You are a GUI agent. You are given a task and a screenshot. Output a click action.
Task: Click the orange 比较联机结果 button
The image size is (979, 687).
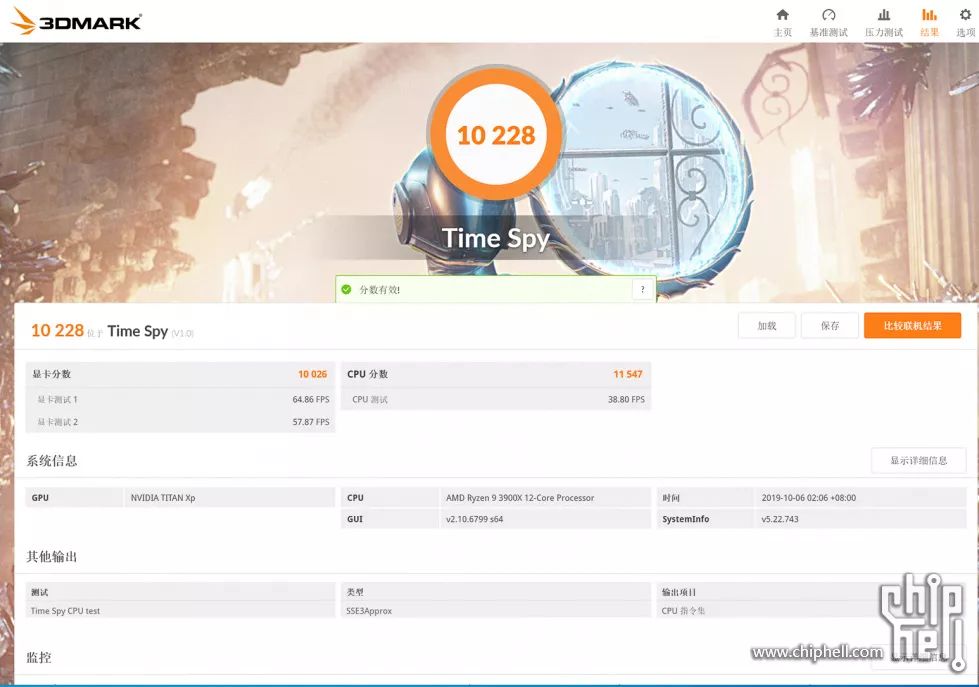912,325
